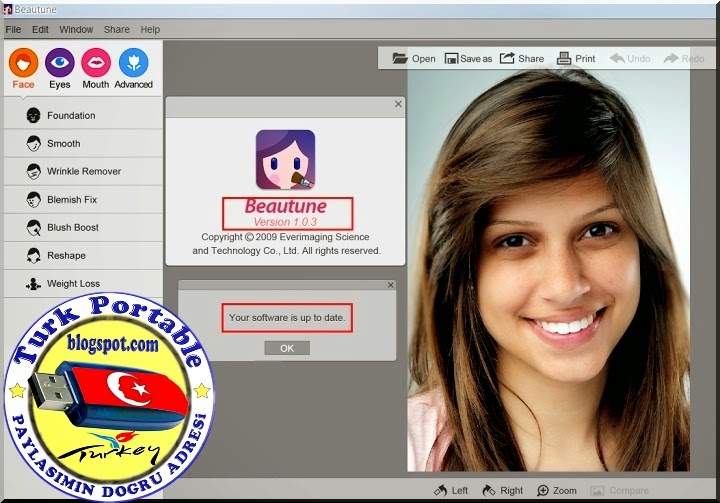720x503 pixels.
Task: Open the Share menu
Action: click(x=117, y=29)
